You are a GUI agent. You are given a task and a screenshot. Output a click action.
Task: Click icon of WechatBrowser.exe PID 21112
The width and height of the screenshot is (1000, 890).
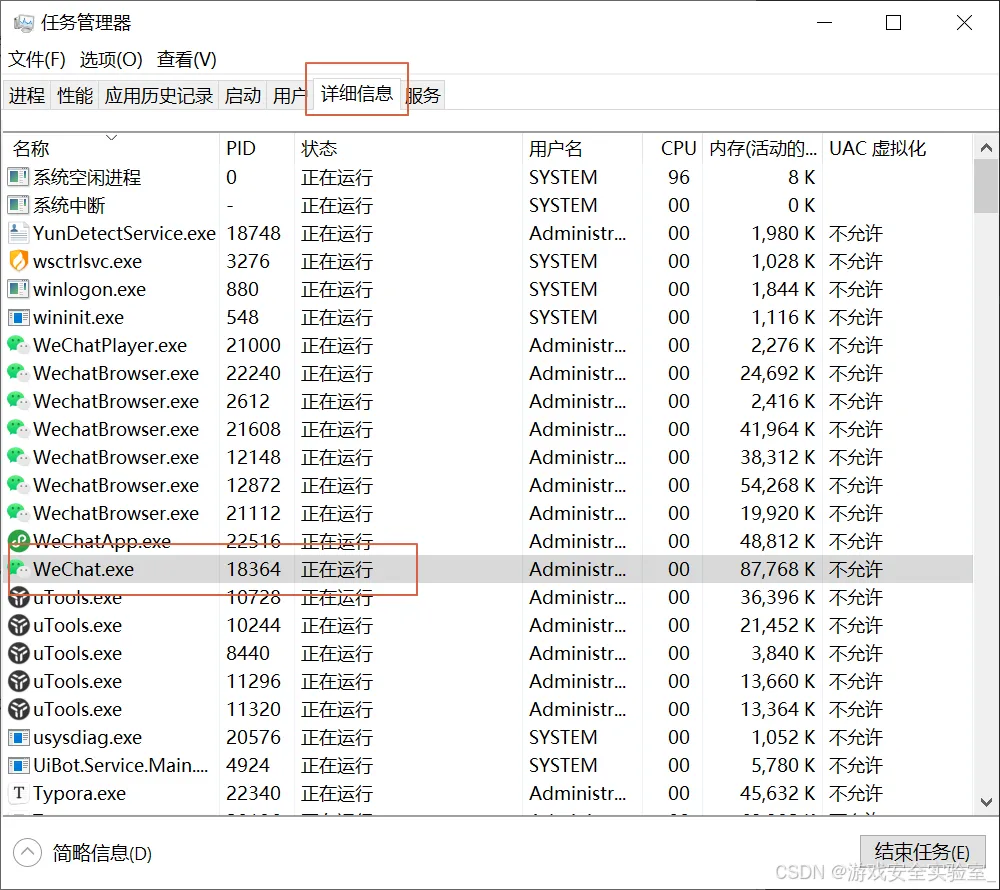(x=18, y=513)
